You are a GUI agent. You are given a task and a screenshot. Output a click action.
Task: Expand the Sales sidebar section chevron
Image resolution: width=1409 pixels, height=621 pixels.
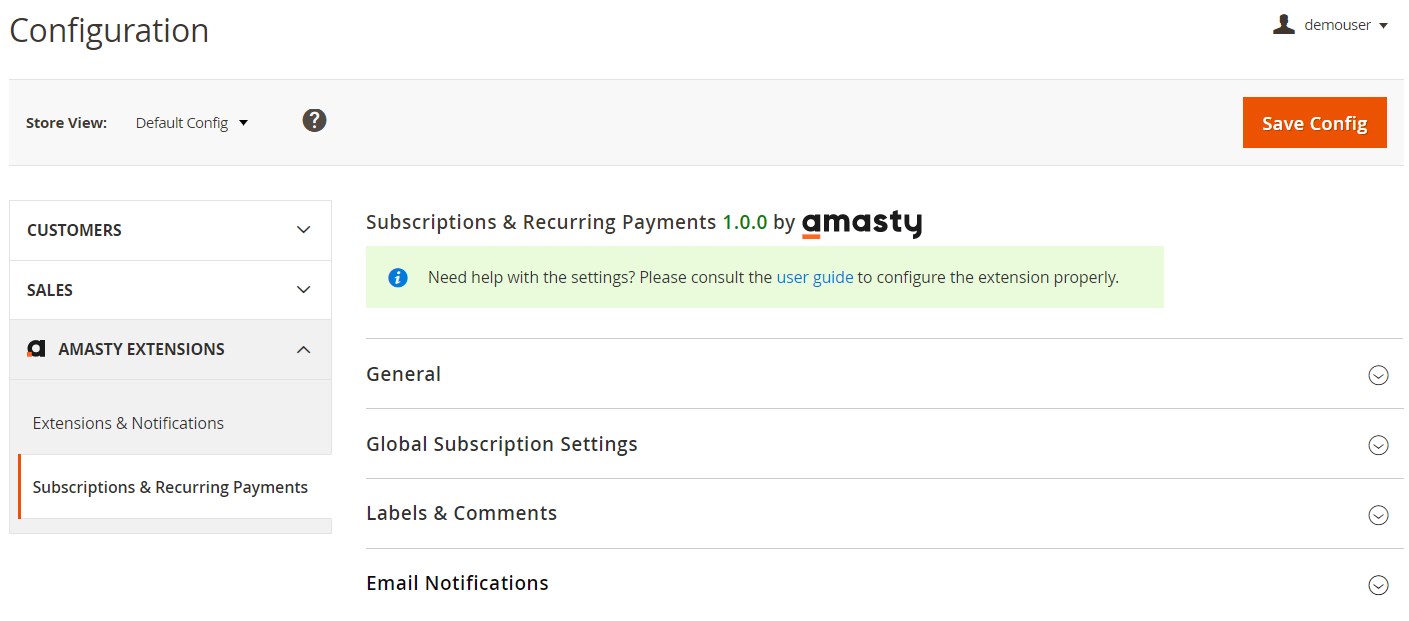coord(304,290)
